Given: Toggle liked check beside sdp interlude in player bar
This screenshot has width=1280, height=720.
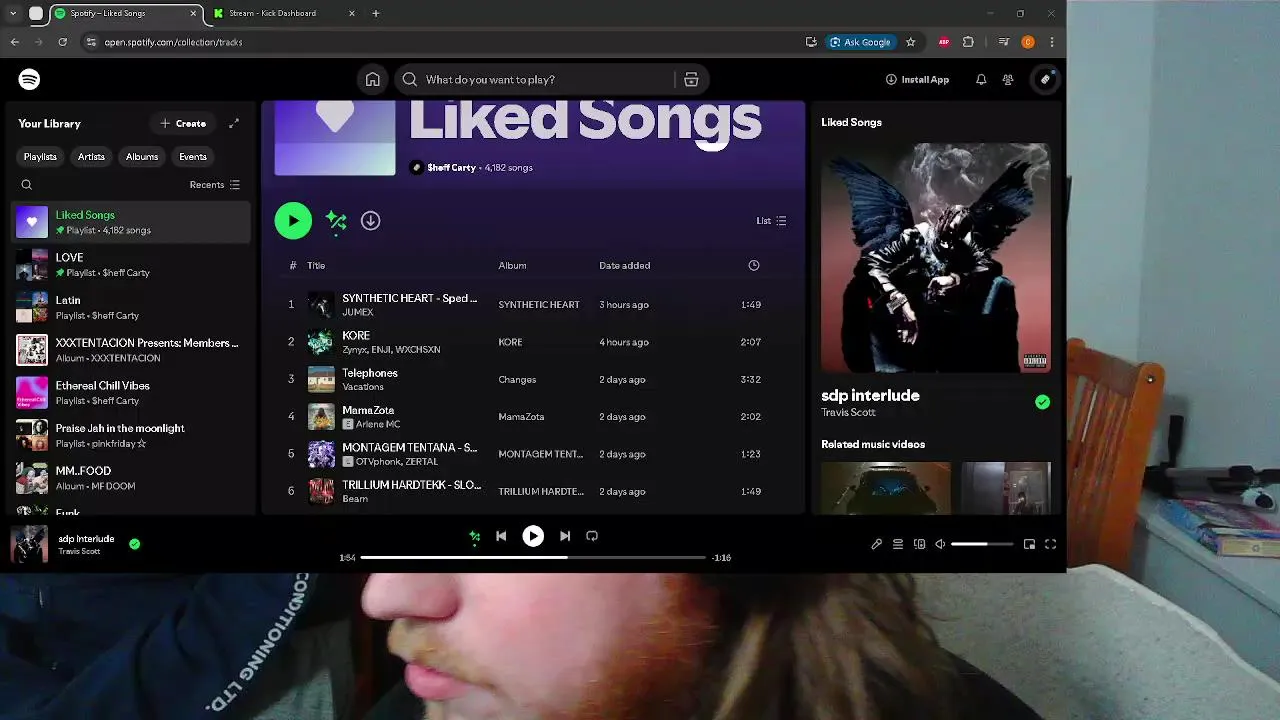Looking at the screenshot, I should (135, 544).
